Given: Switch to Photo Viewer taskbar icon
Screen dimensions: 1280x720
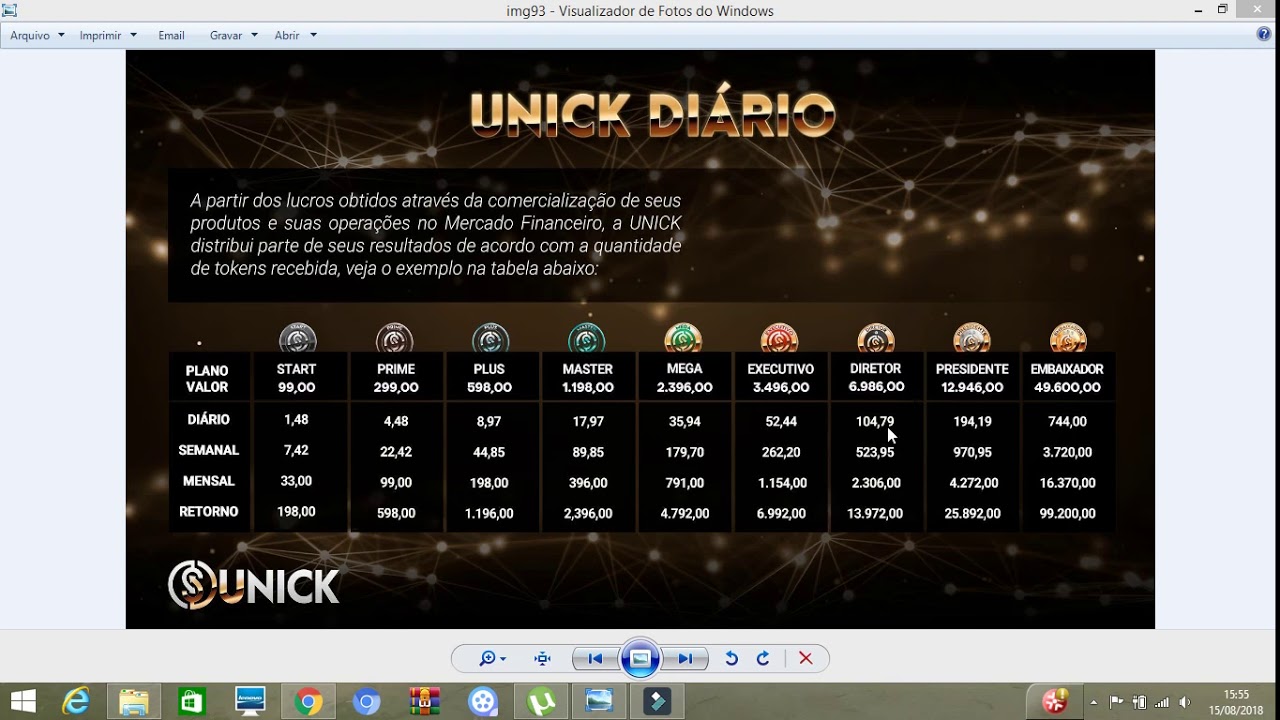Looking at the screenshot, I should (x=599, y=701).
